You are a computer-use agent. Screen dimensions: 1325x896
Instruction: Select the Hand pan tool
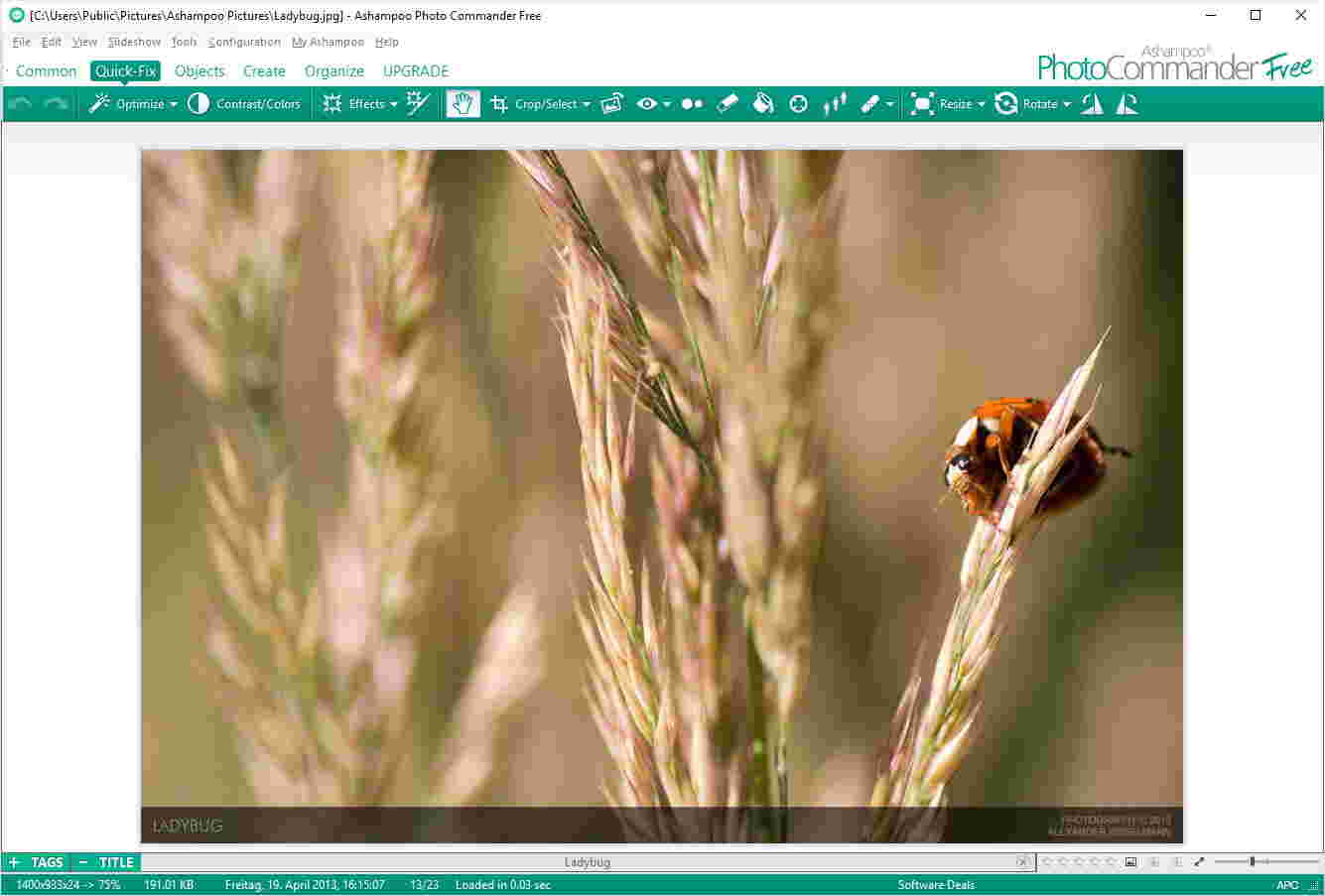tap(463, 103)
